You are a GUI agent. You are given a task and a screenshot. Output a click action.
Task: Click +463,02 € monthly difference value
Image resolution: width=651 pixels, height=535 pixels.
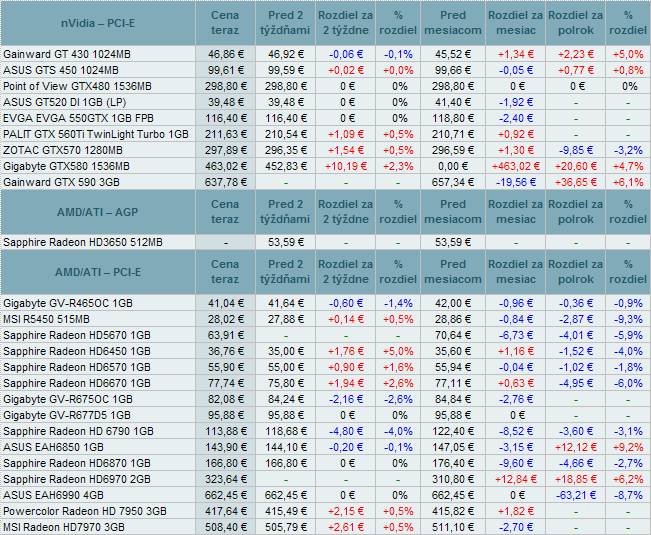pyautogui.click(x=516, y=166)
